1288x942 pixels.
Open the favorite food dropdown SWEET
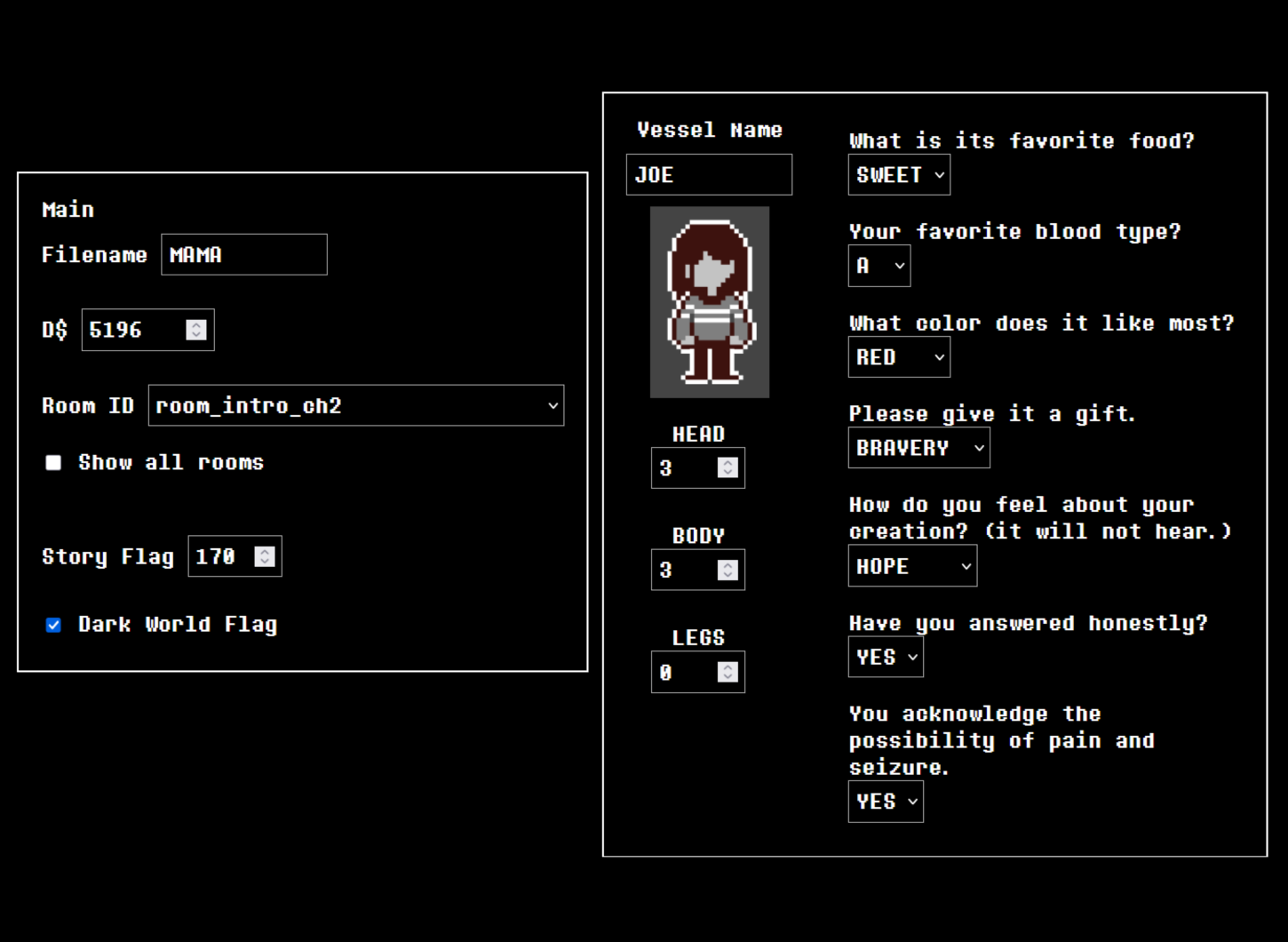[x=899, y=175]
